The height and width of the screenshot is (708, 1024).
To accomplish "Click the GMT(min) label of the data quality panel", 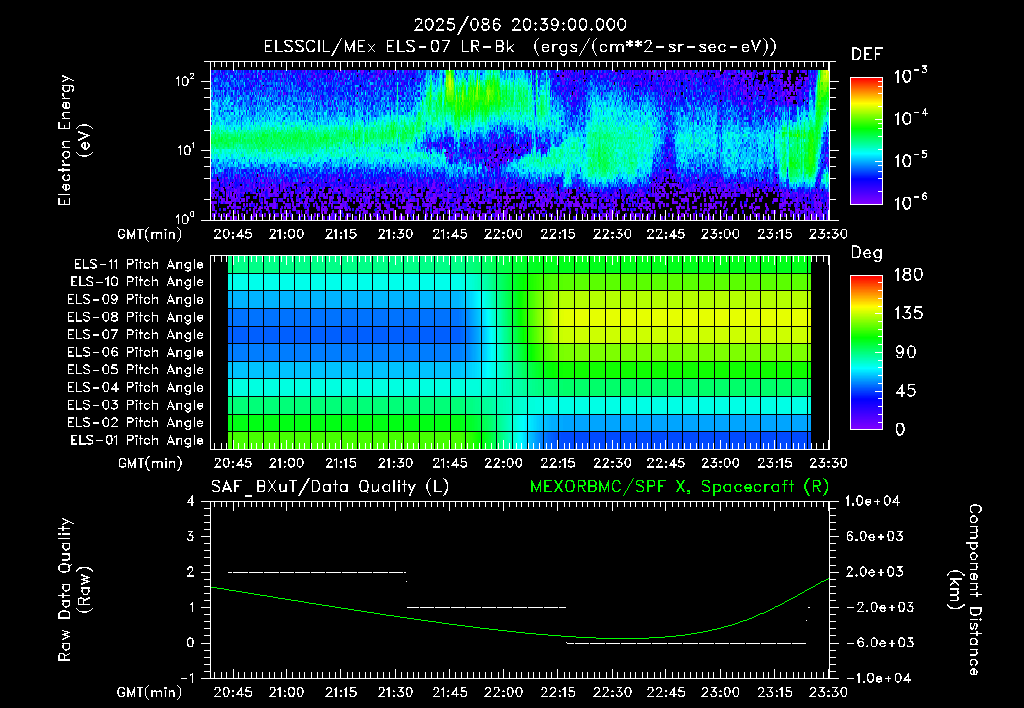I will [x=150, y=692].
